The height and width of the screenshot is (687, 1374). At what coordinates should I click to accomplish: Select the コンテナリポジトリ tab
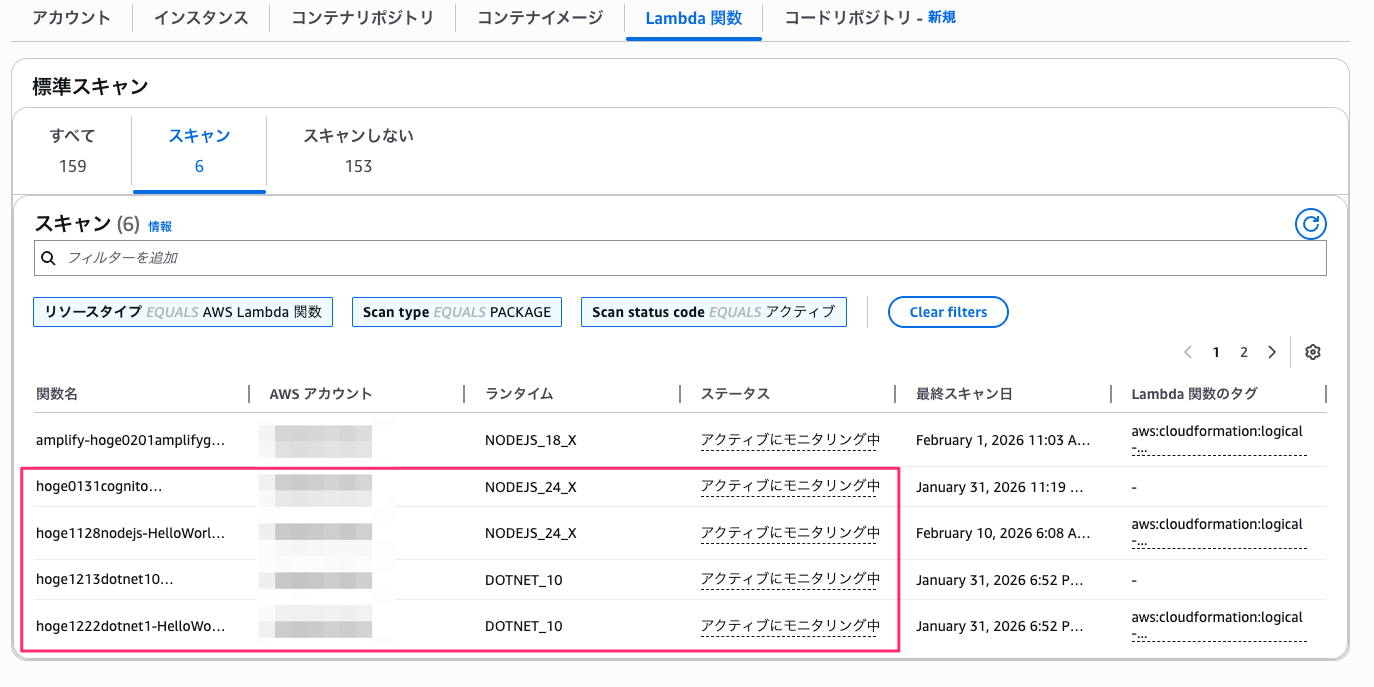click(x=362, y=18)
